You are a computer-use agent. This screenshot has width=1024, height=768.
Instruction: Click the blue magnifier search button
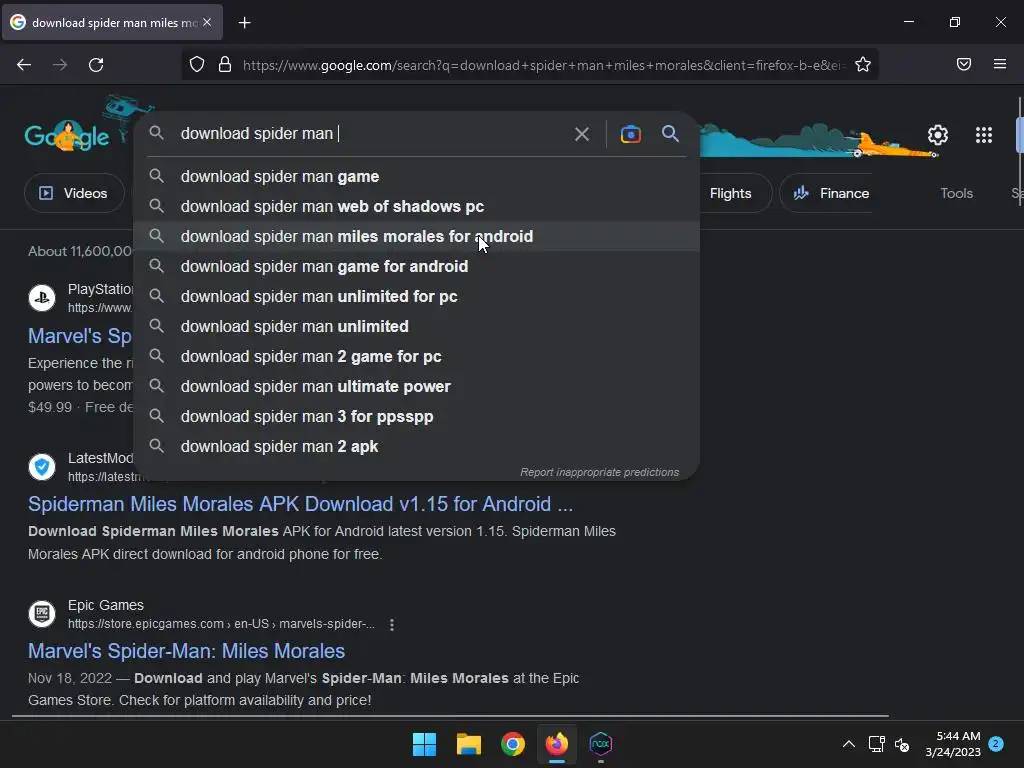[x=670, y=134]
